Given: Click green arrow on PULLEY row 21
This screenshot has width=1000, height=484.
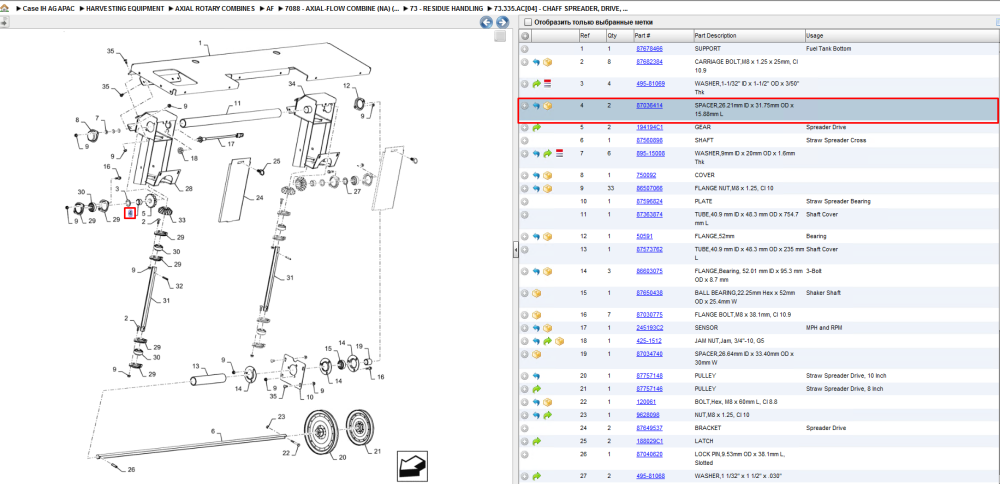Looking at the screenshot, I should click(536, 389).
